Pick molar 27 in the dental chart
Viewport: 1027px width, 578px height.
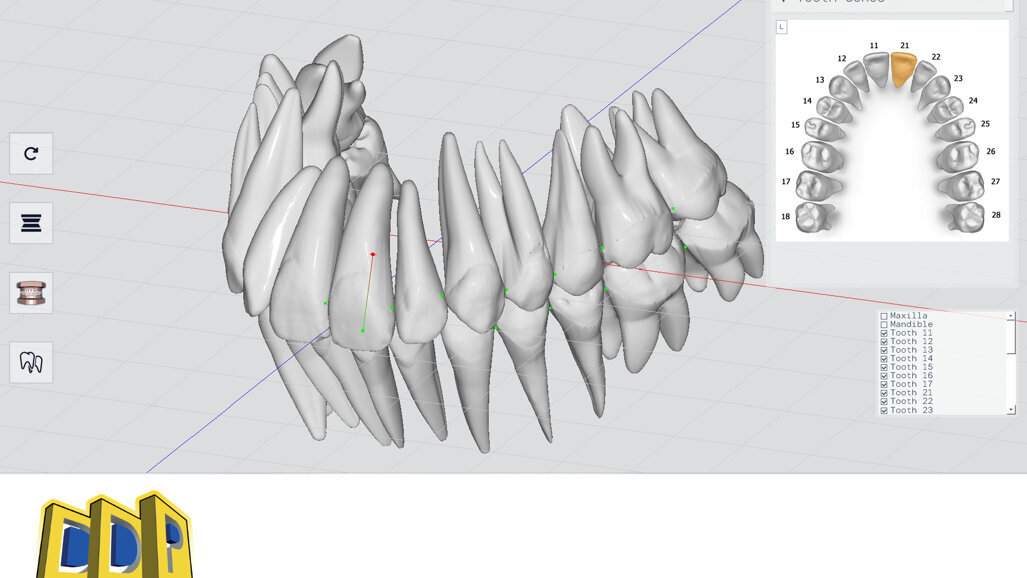point(962,185)
